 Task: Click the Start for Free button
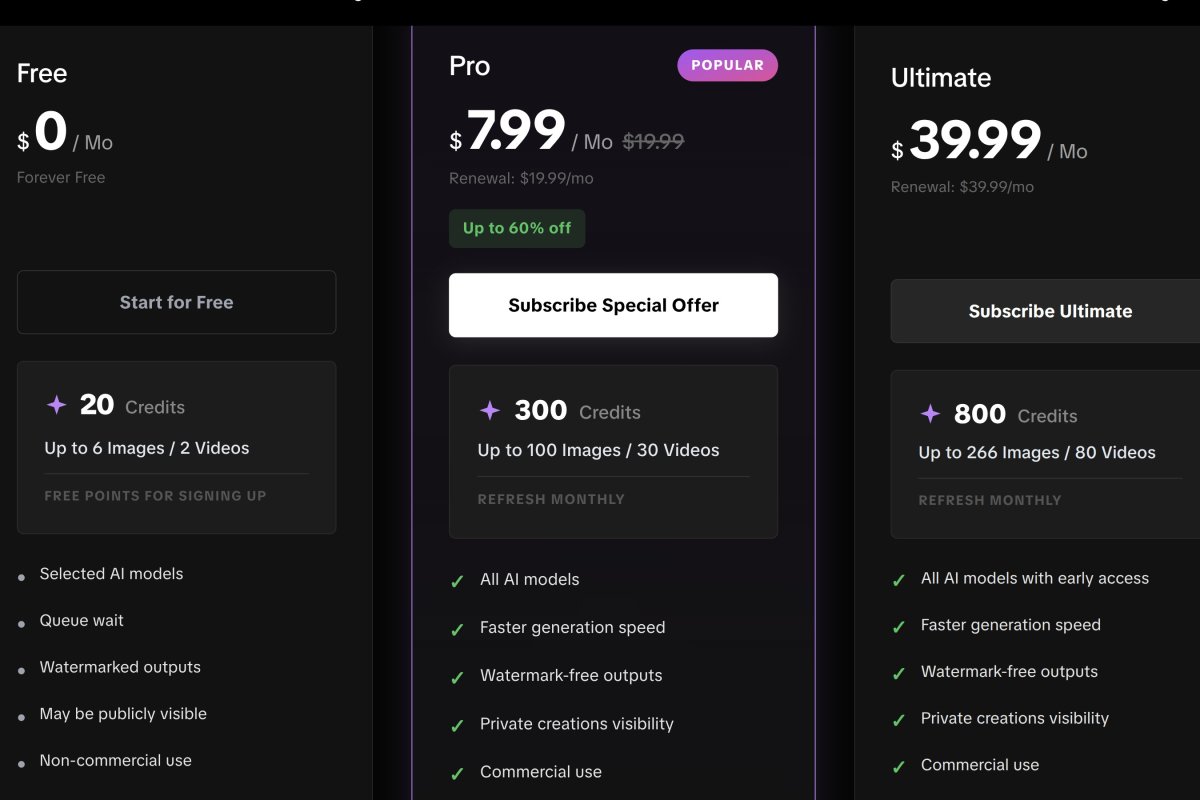click(176, 301)
